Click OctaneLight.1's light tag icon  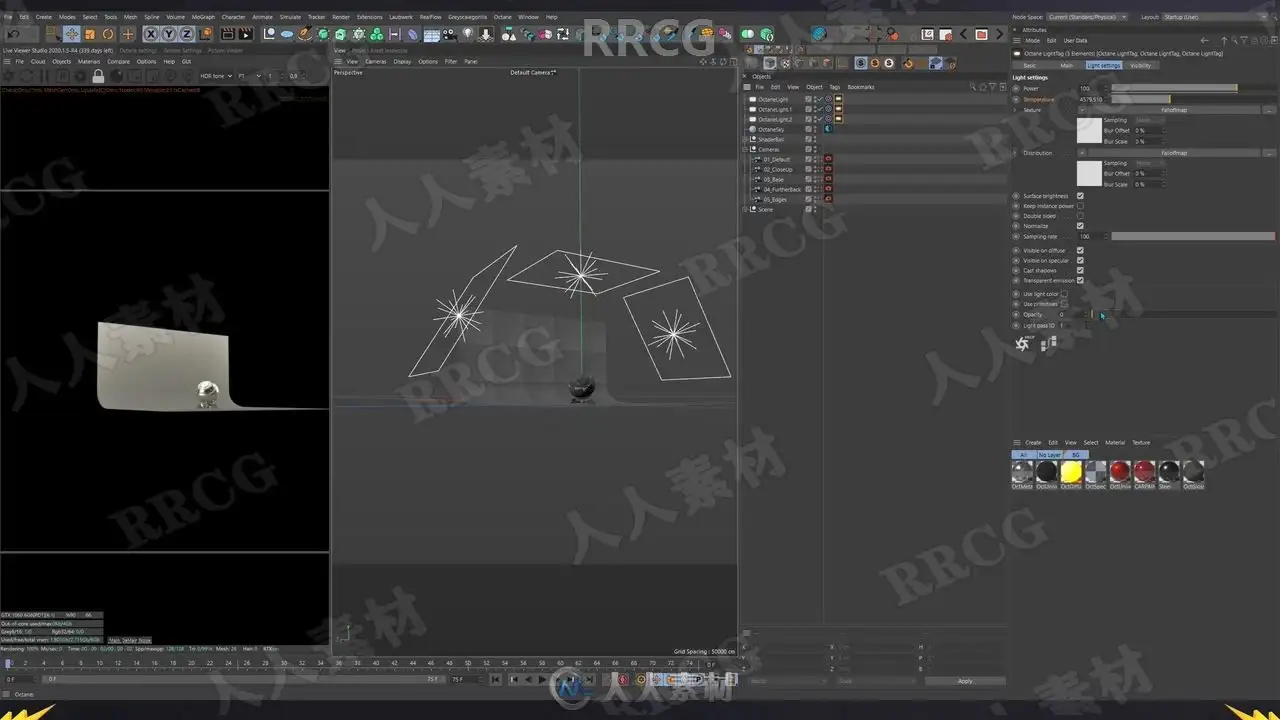(838, 109)
